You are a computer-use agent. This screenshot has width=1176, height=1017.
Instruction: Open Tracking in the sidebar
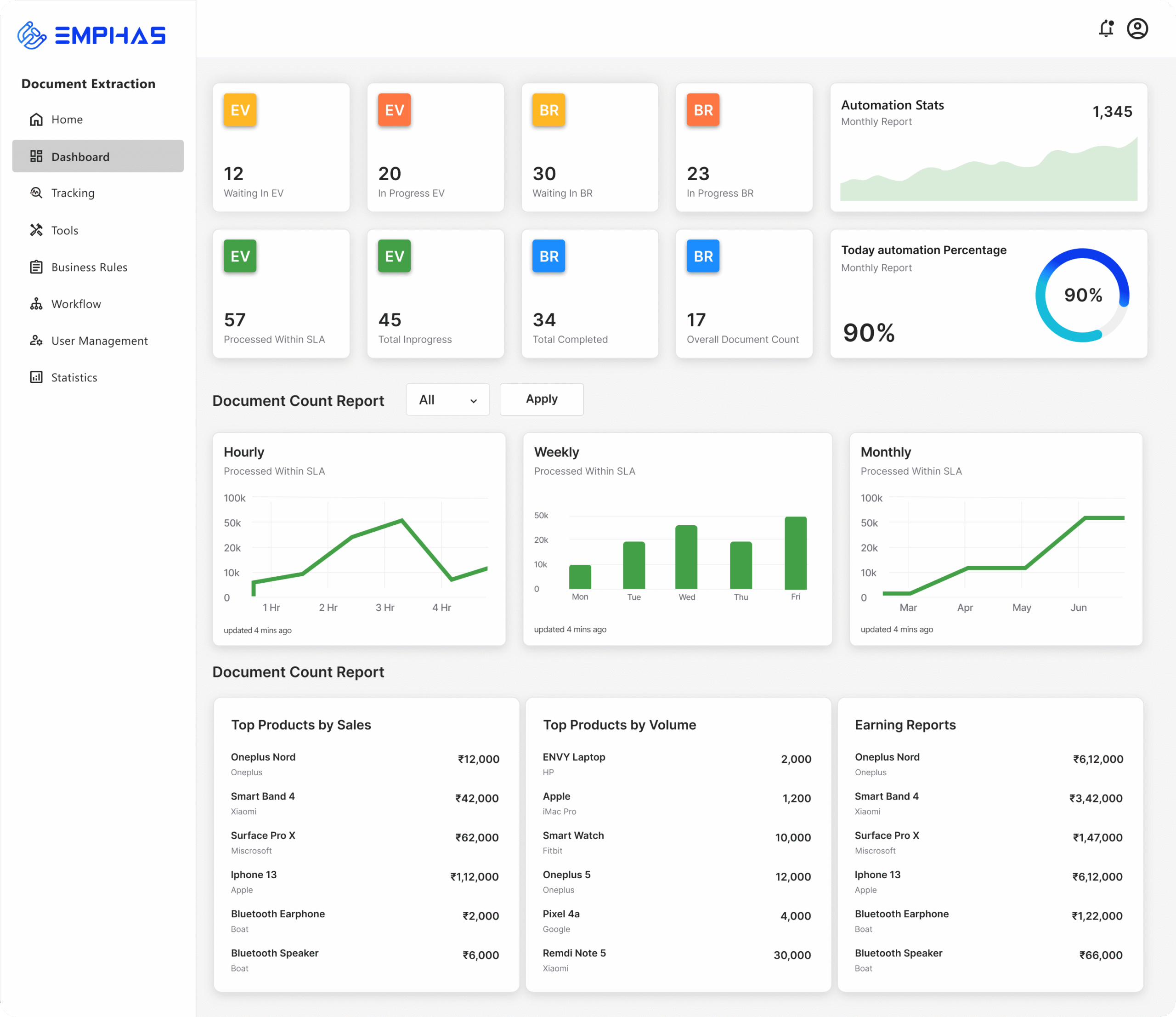tap(98, 193)
